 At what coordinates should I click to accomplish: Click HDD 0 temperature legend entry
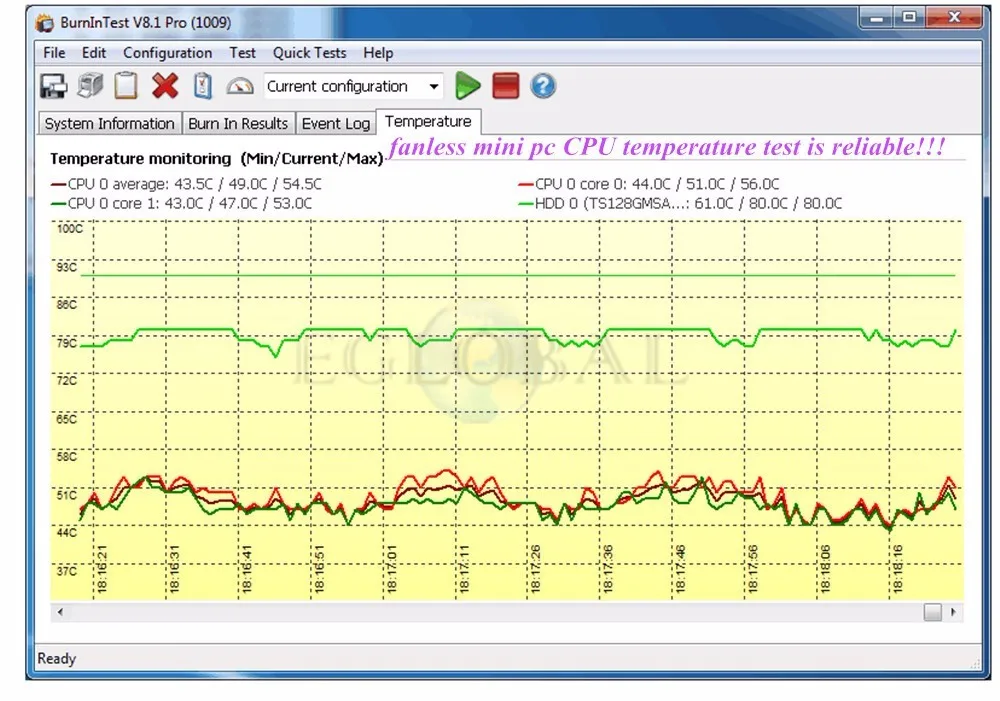(680, 203)
